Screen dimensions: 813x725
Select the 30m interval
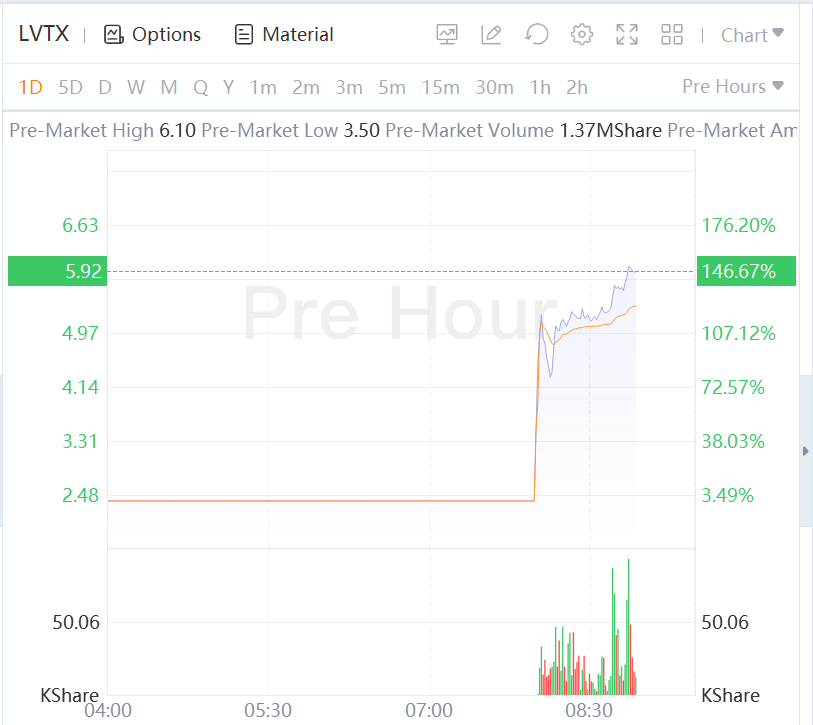[494, 87]
